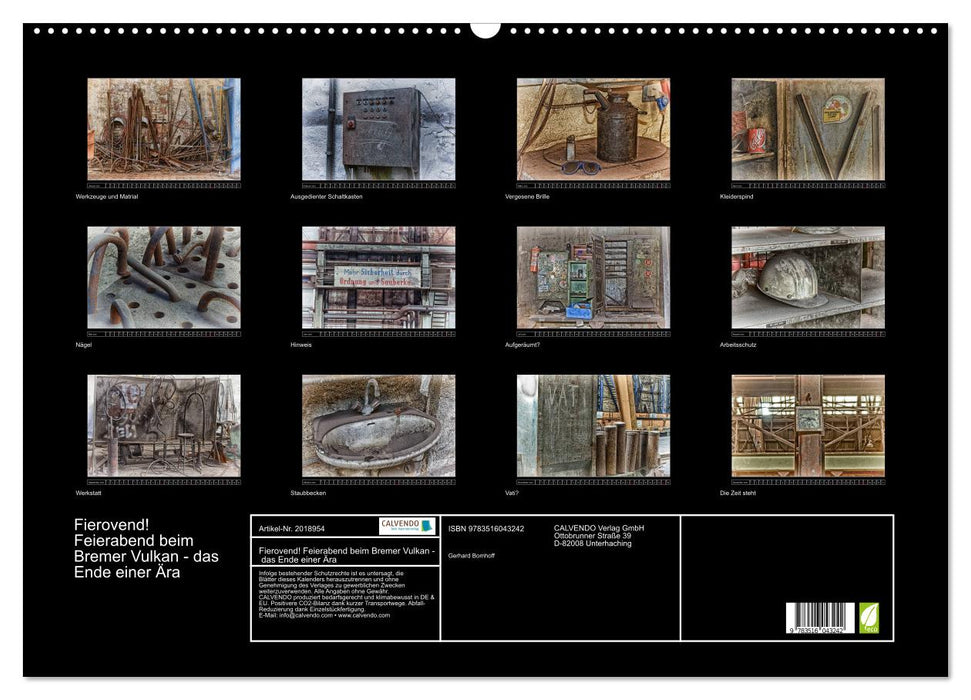Click the author name Gerhard Bomhoff

pyautogui.click(x=472, y=554)
